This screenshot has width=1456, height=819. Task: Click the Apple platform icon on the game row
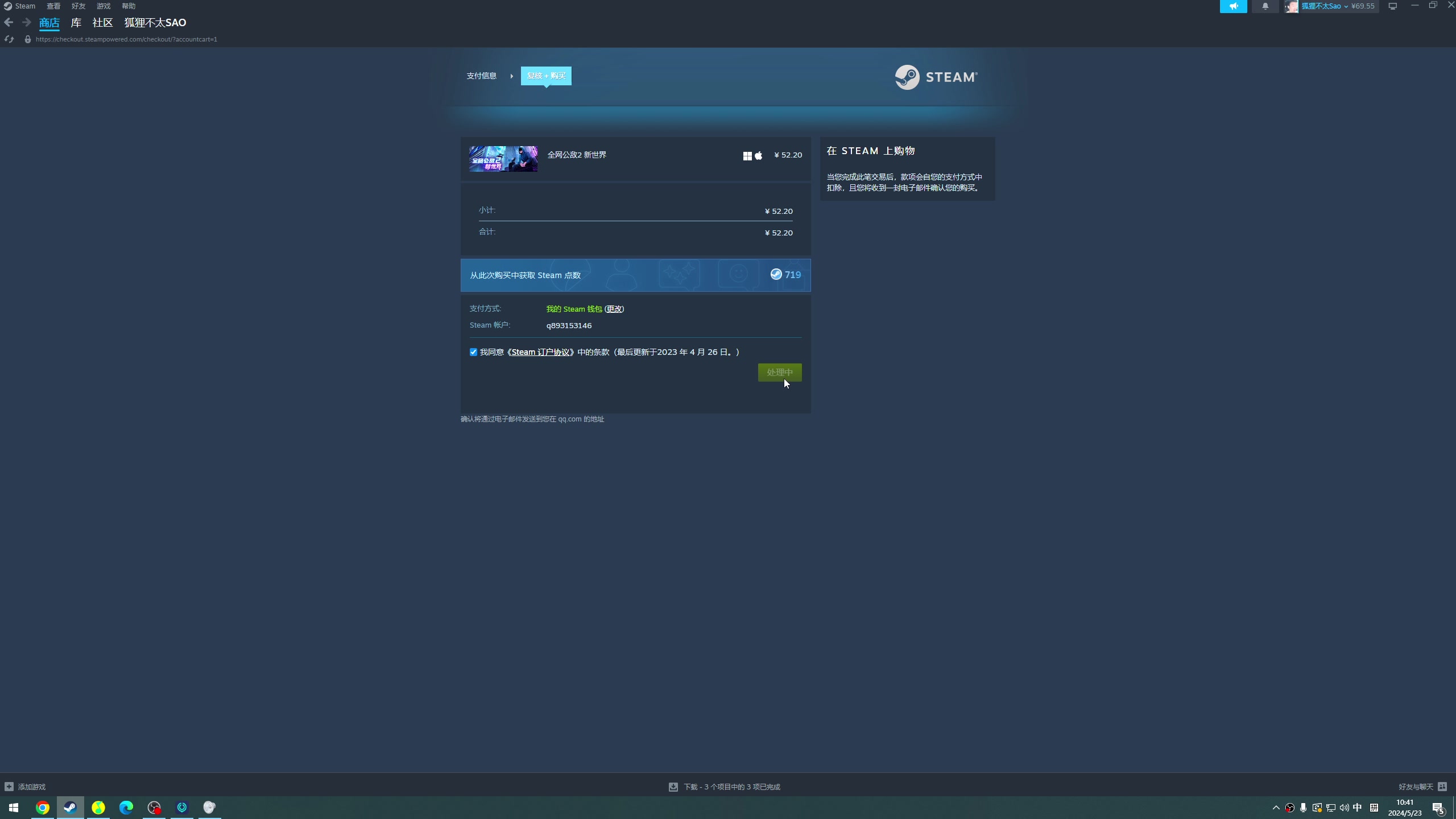point(758,156)
